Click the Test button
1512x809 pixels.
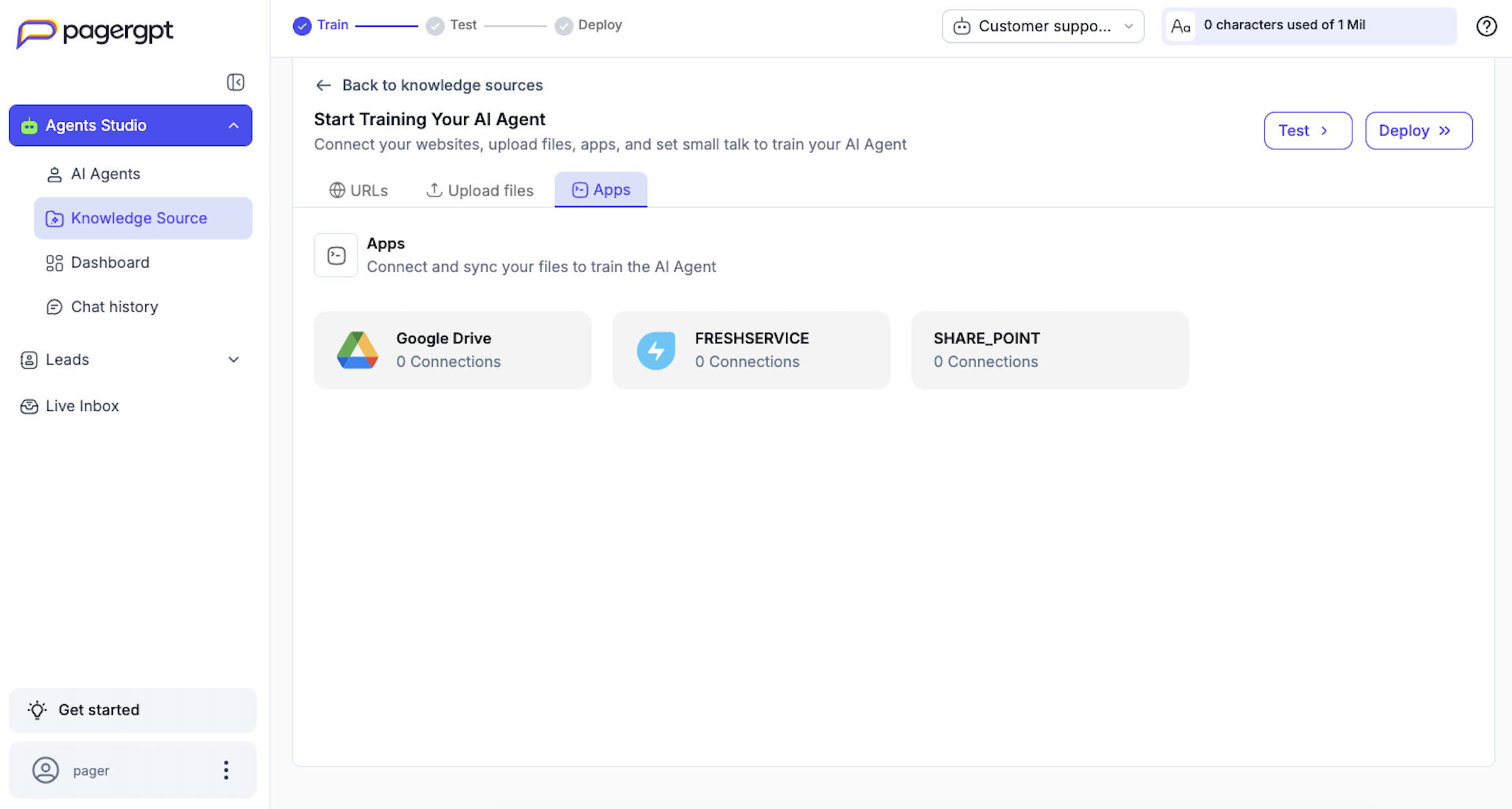(x=1307, y=130)
